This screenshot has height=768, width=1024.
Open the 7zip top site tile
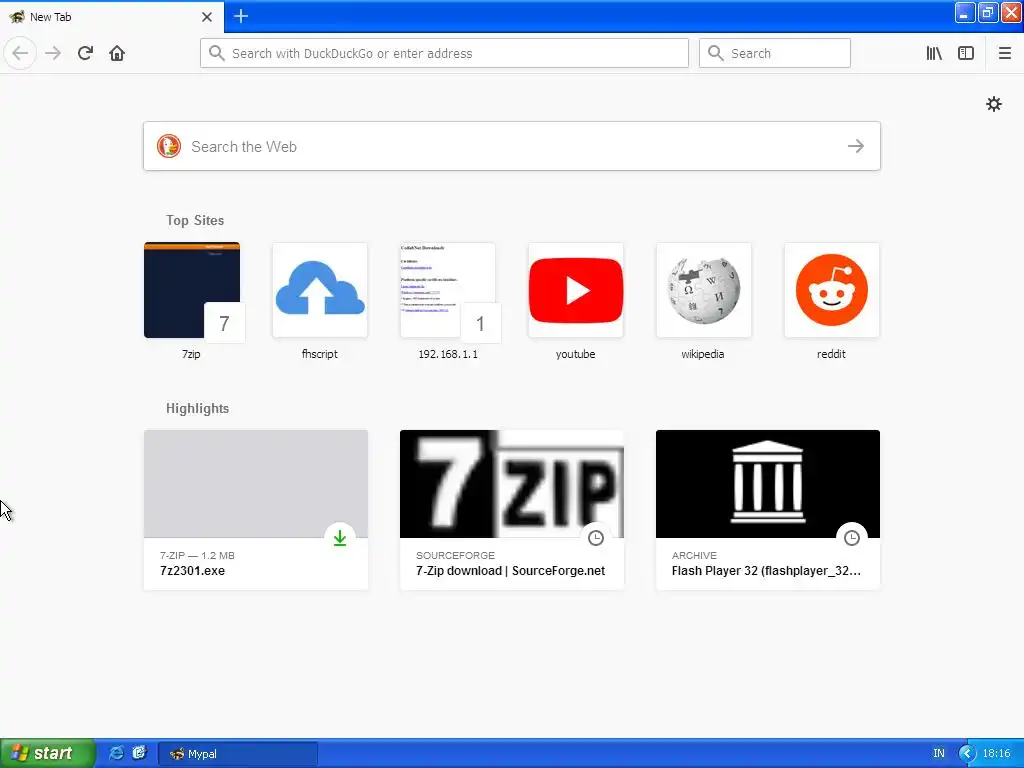[192, 290]
